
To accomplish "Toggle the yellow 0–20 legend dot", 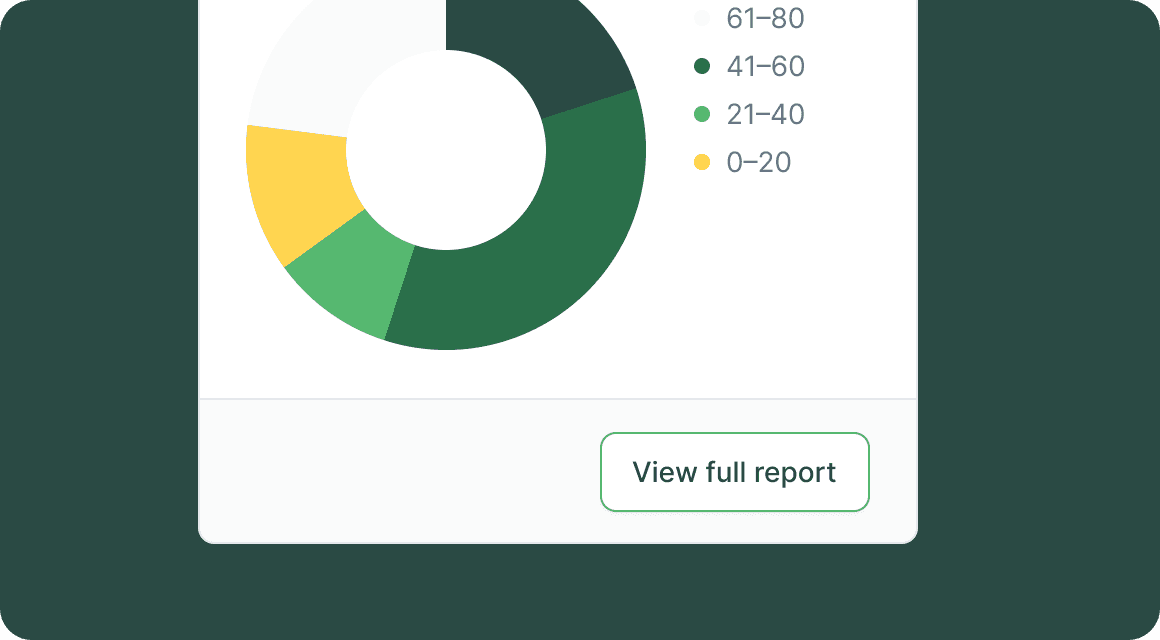I will click(702, 162).
